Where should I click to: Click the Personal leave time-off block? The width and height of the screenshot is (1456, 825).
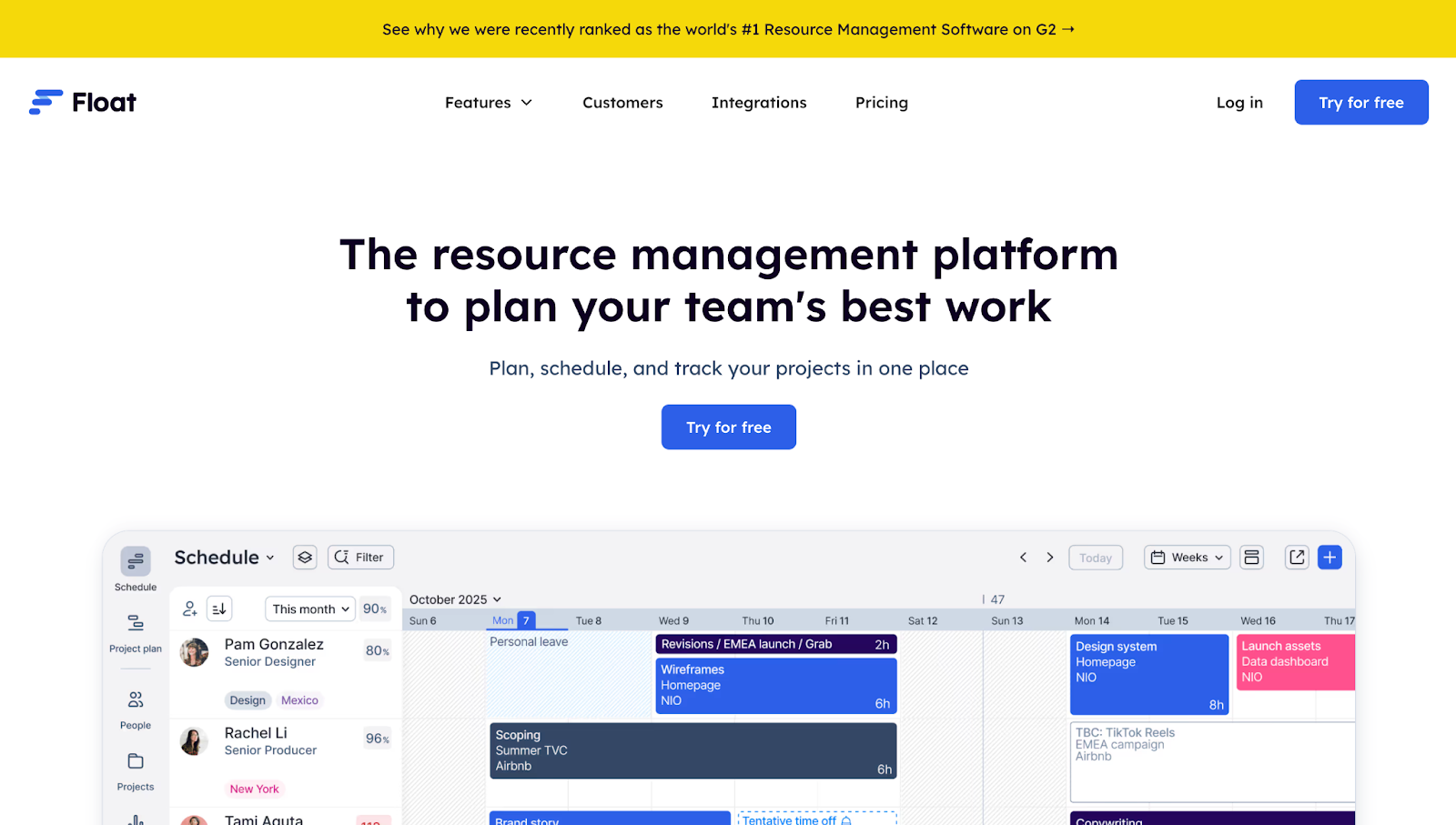point(568,675)
